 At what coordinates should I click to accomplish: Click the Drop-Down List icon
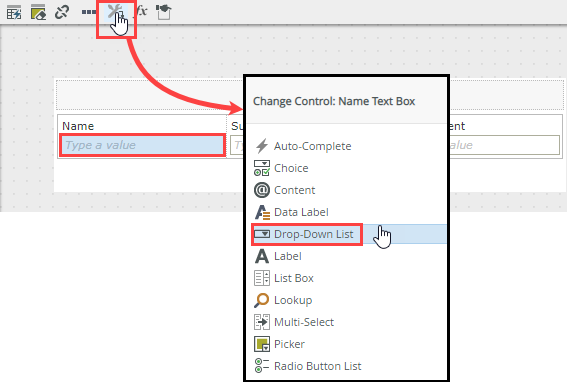(x=262, y=234)
